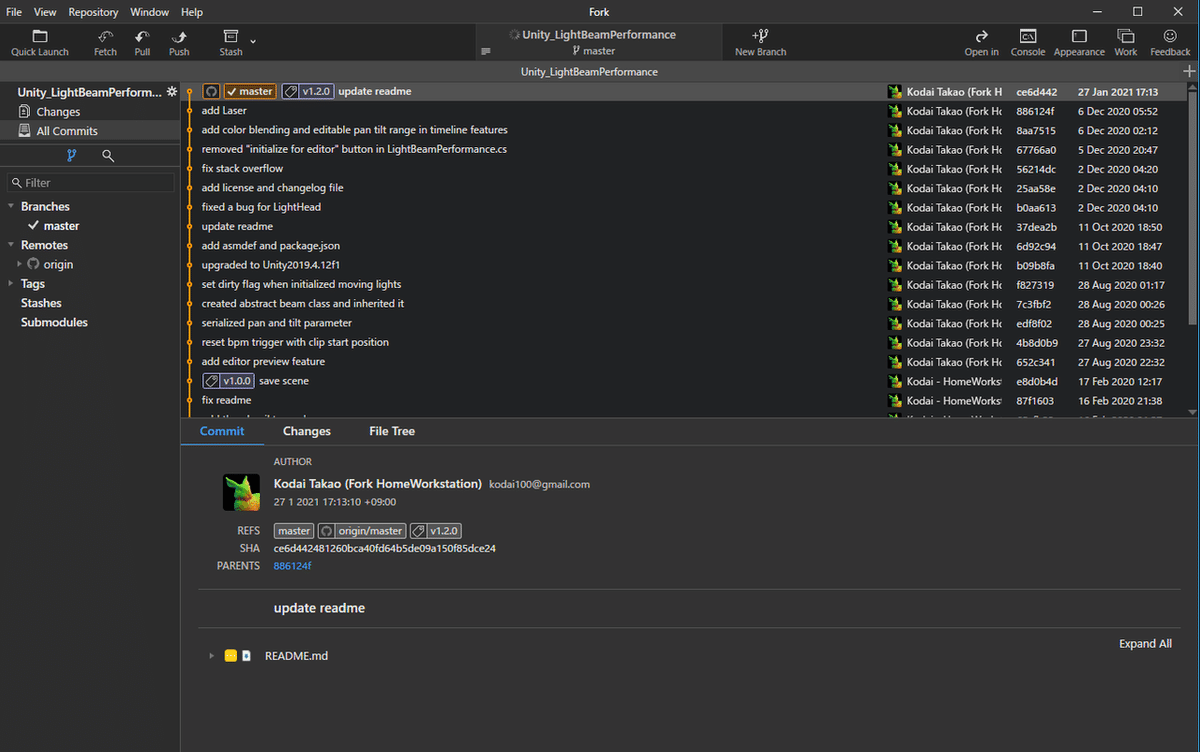Image resolution: width=1200 pixels, height=752 pixels.
Task: Open the Repository menu
Action: tap(93, 12)
